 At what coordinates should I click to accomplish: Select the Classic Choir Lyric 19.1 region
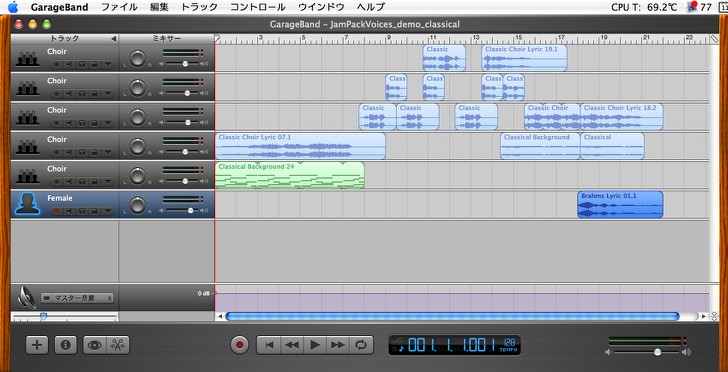[524, 58]
